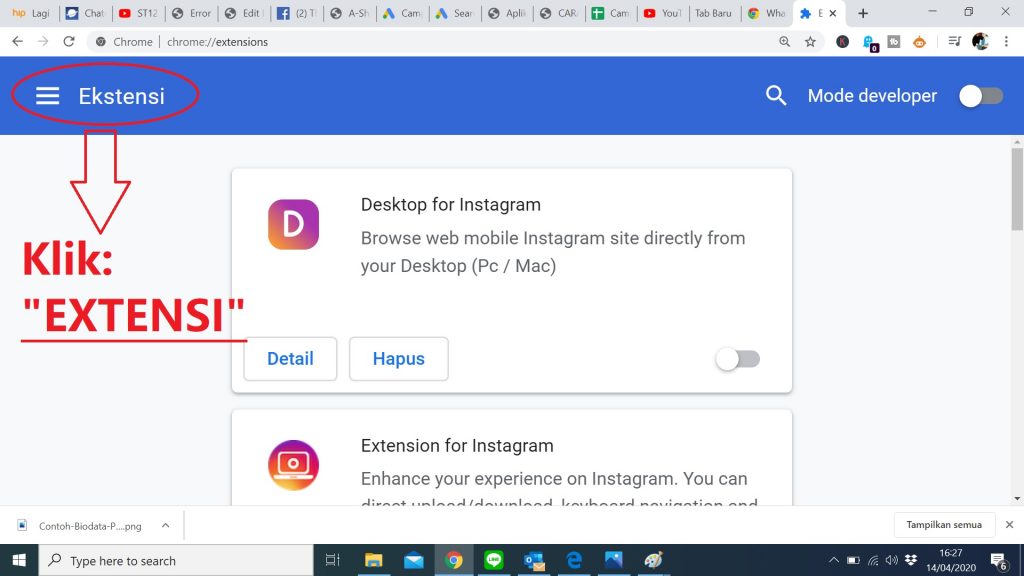Open the LINE app from the taskbar
This screenshot has height=576, width=1024.
493,560
